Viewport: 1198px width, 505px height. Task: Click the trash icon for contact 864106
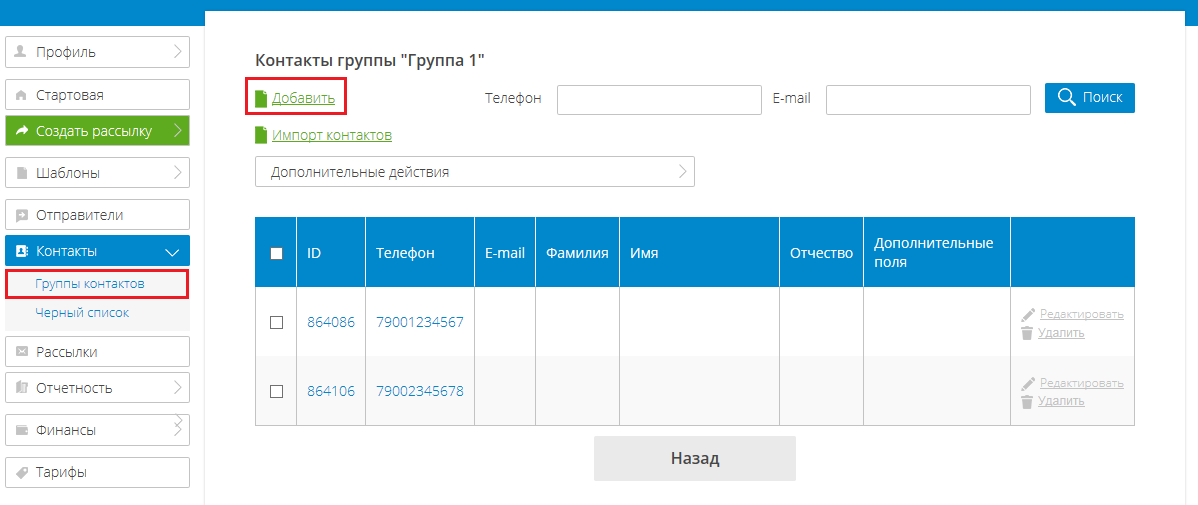coord(1027,402)
